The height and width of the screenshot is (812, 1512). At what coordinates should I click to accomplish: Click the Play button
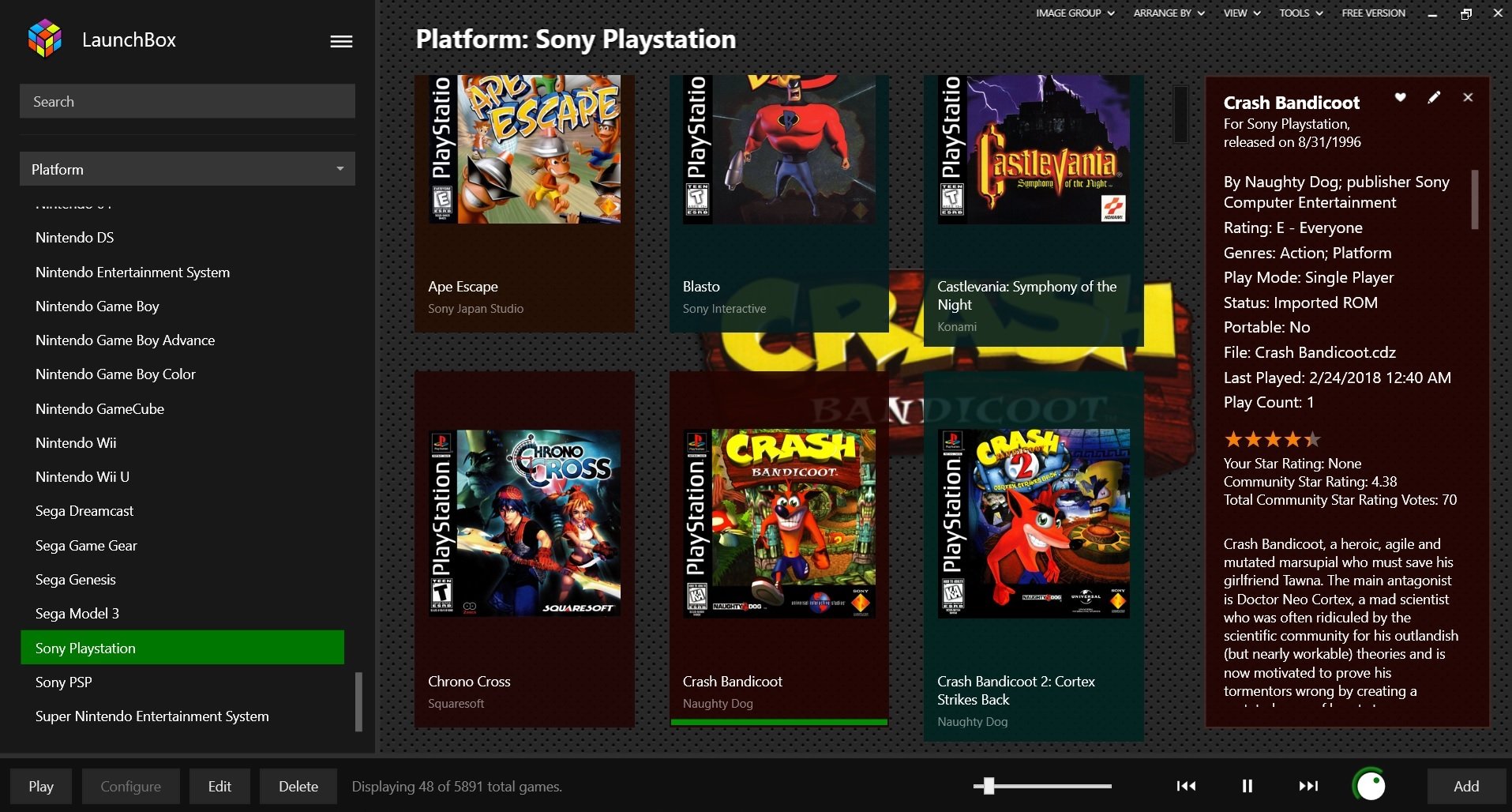tap(41, 786)
